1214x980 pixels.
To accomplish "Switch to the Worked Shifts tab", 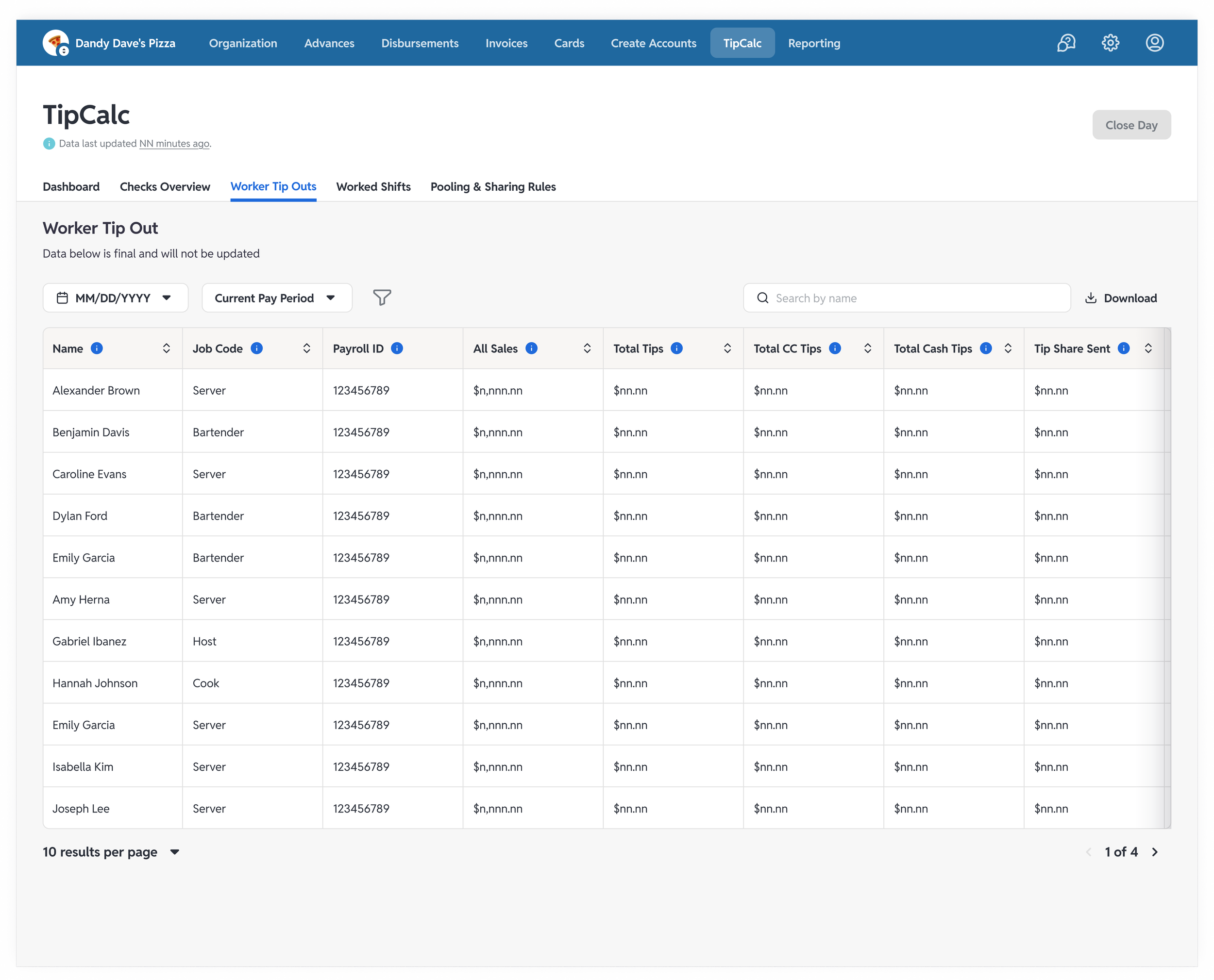I will pyautogui.click(x=373, y=186).
